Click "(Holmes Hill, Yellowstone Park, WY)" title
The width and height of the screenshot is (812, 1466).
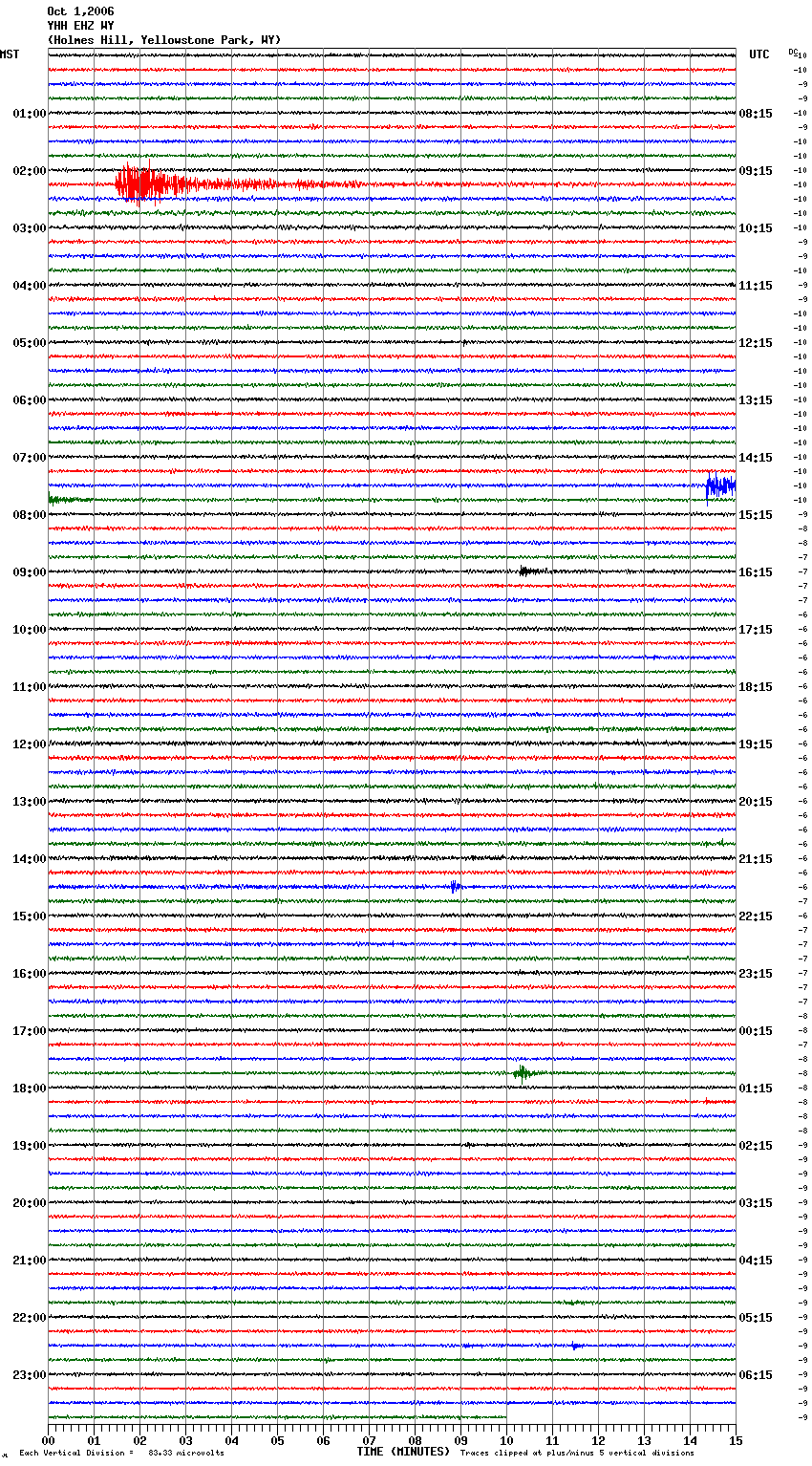164,40
